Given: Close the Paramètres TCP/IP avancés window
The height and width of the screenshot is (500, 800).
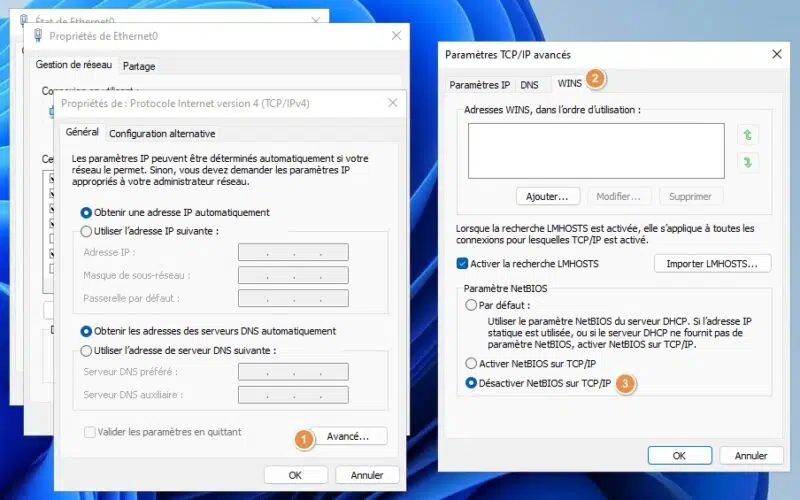Looking at the screenshot, I should tap(777, 54).
